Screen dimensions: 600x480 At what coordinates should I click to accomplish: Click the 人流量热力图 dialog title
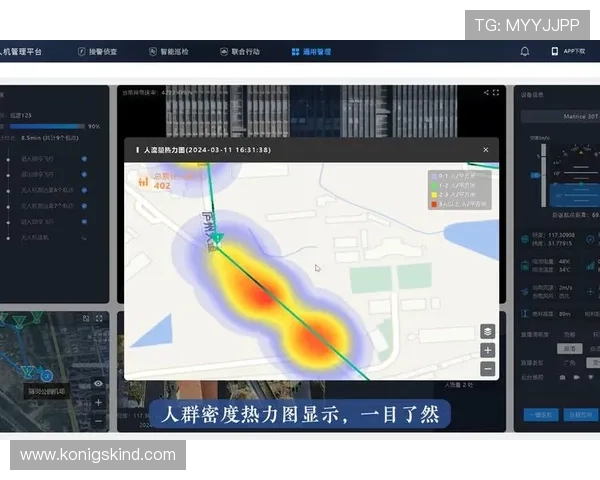(x=207, y=150)
